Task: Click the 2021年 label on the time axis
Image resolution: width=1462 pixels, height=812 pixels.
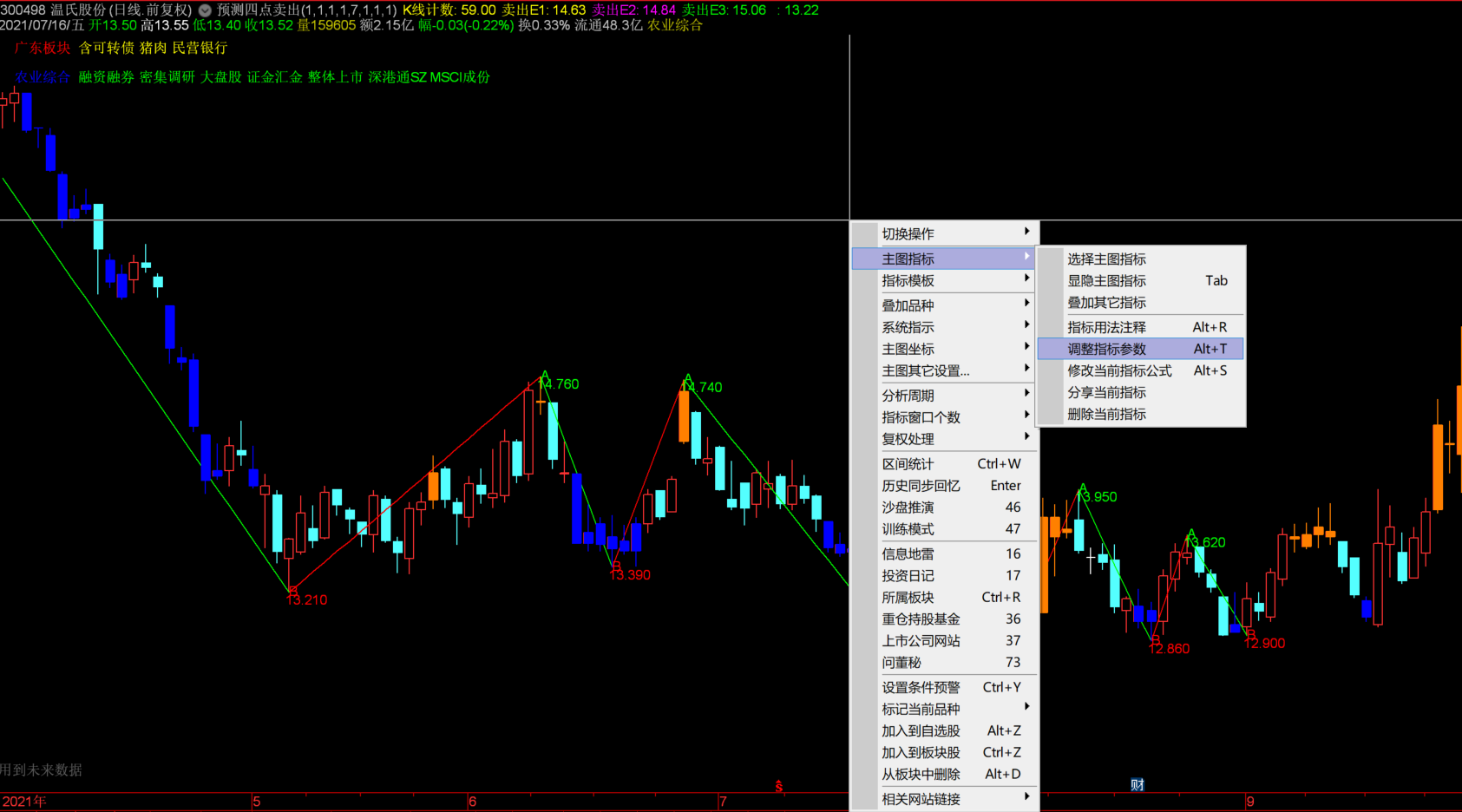Action: tap(24, 802)
